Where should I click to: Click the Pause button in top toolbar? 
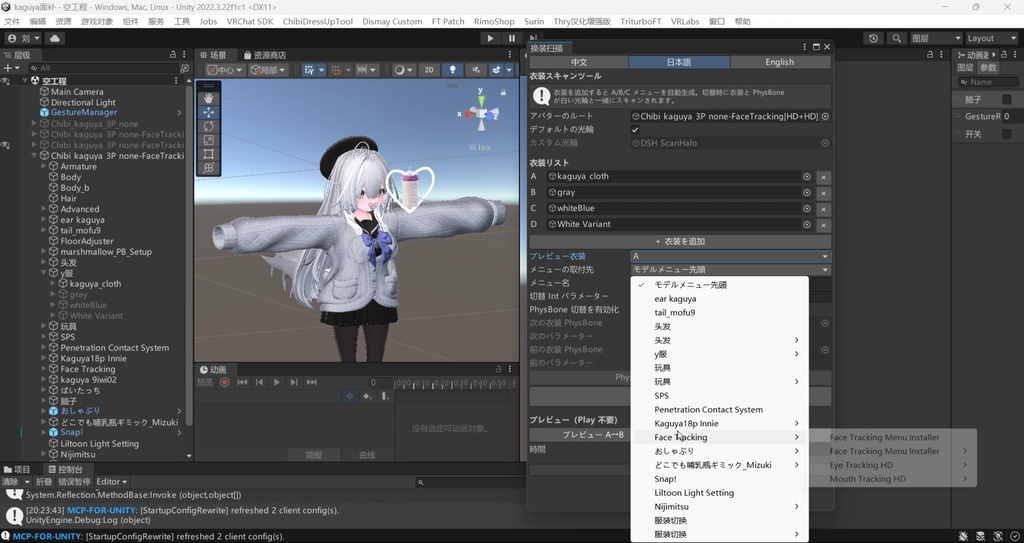511,39
